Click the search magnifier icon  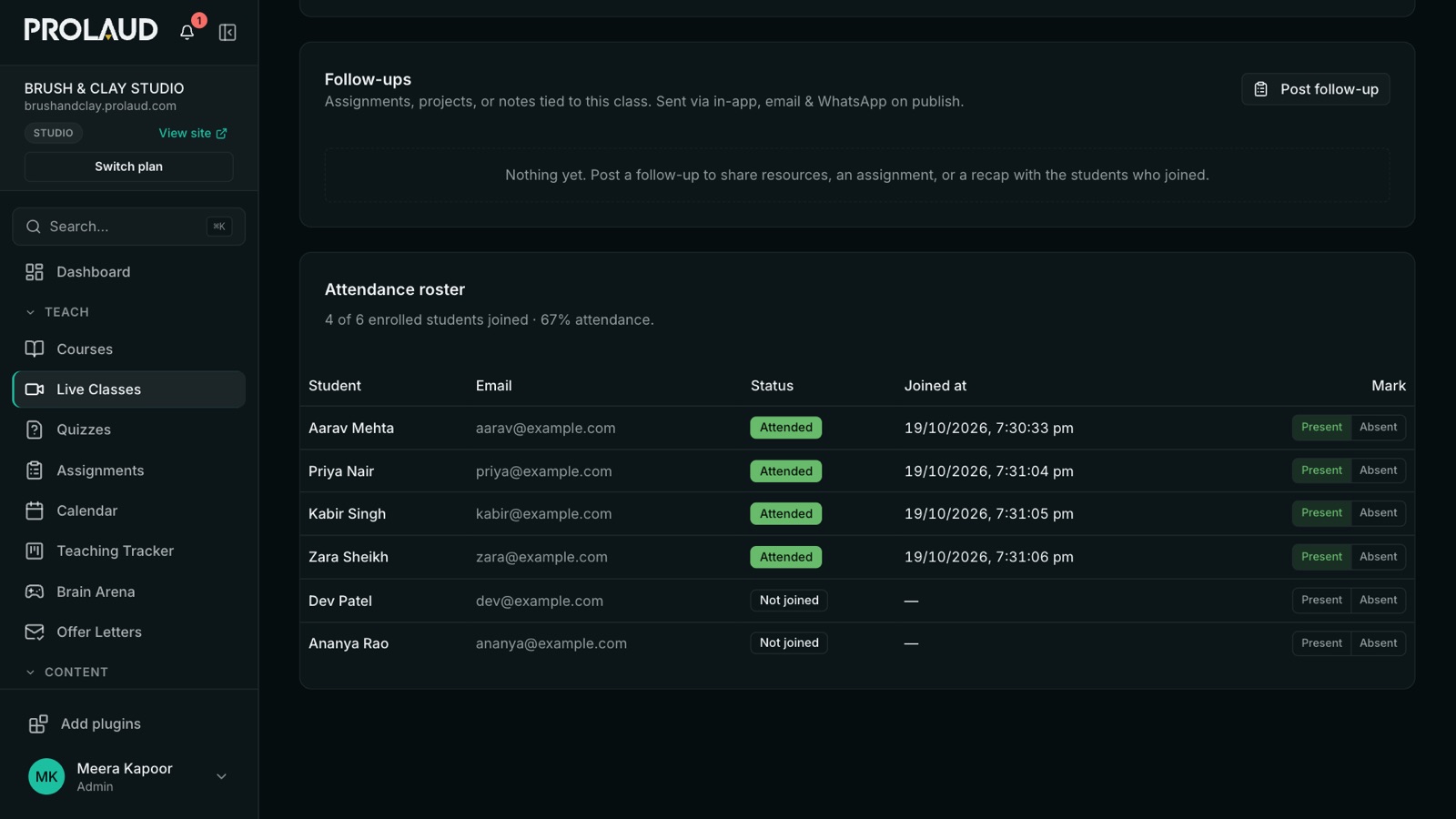tap(34, 227)
